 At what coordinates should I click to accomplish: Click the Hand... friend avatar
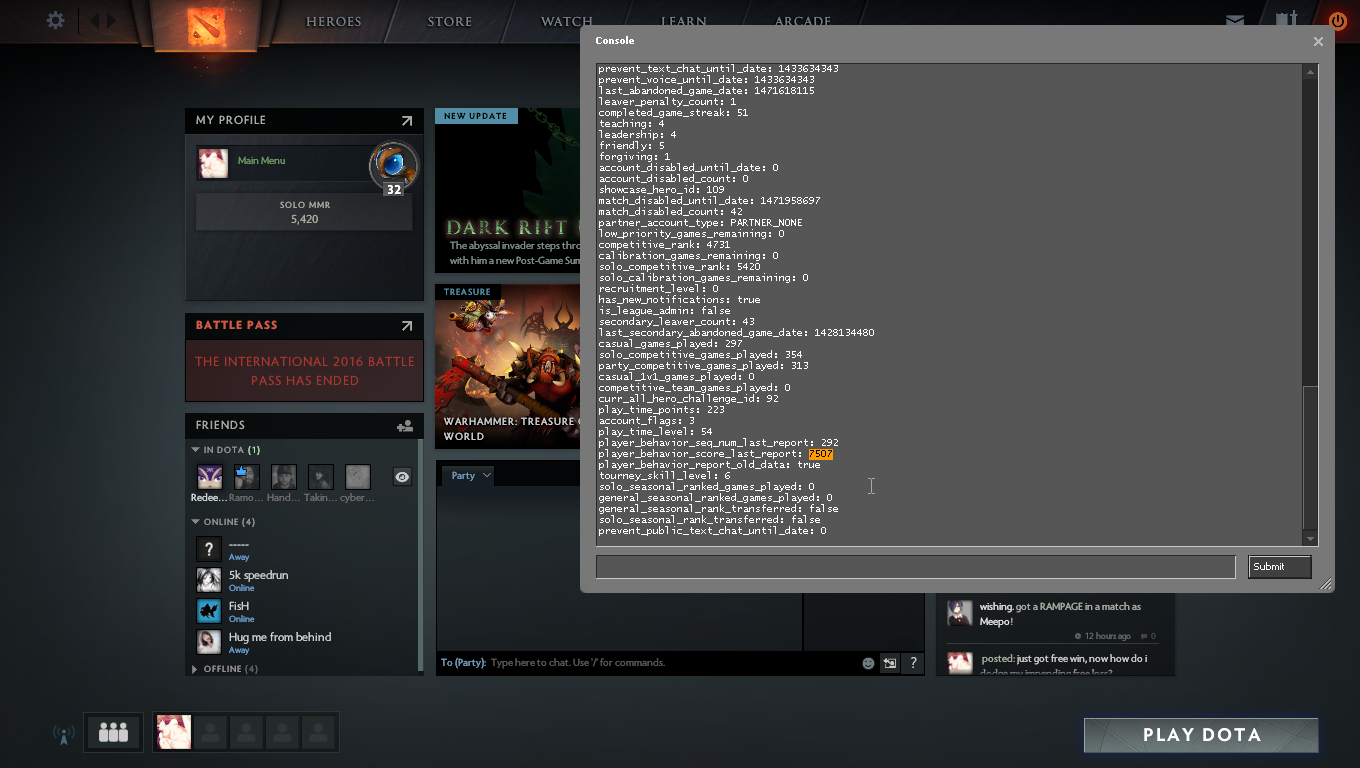[283, 477]
